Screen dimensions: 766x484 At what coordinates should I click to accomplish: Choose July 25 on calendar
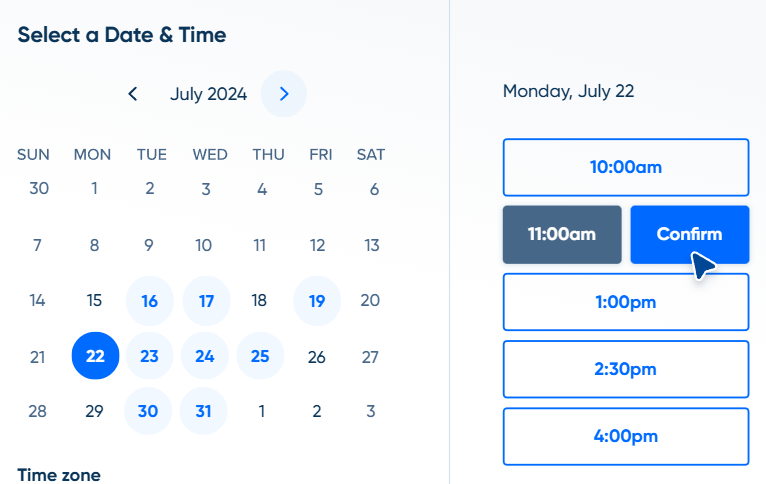tap(261, 357)
